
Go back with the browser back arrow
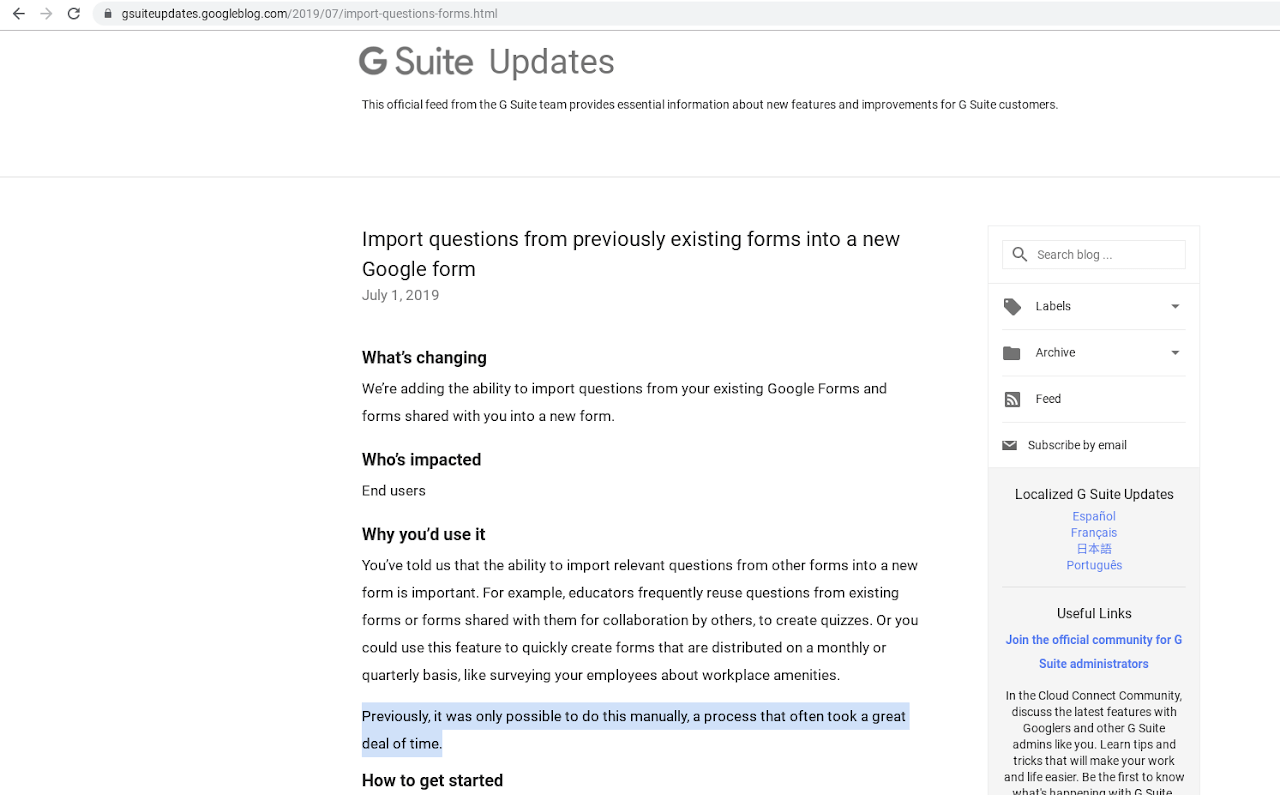point(18,14)
